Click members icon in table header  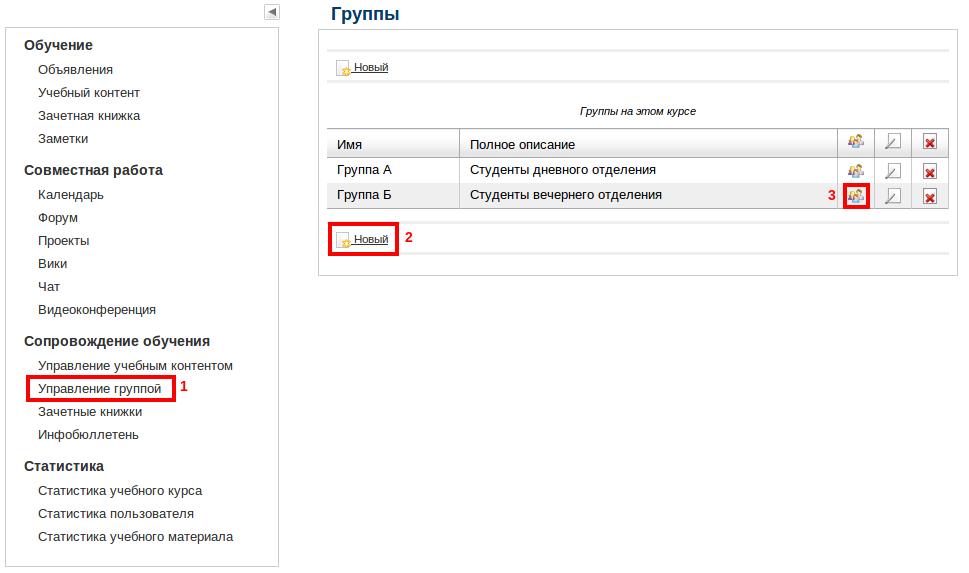855,142
